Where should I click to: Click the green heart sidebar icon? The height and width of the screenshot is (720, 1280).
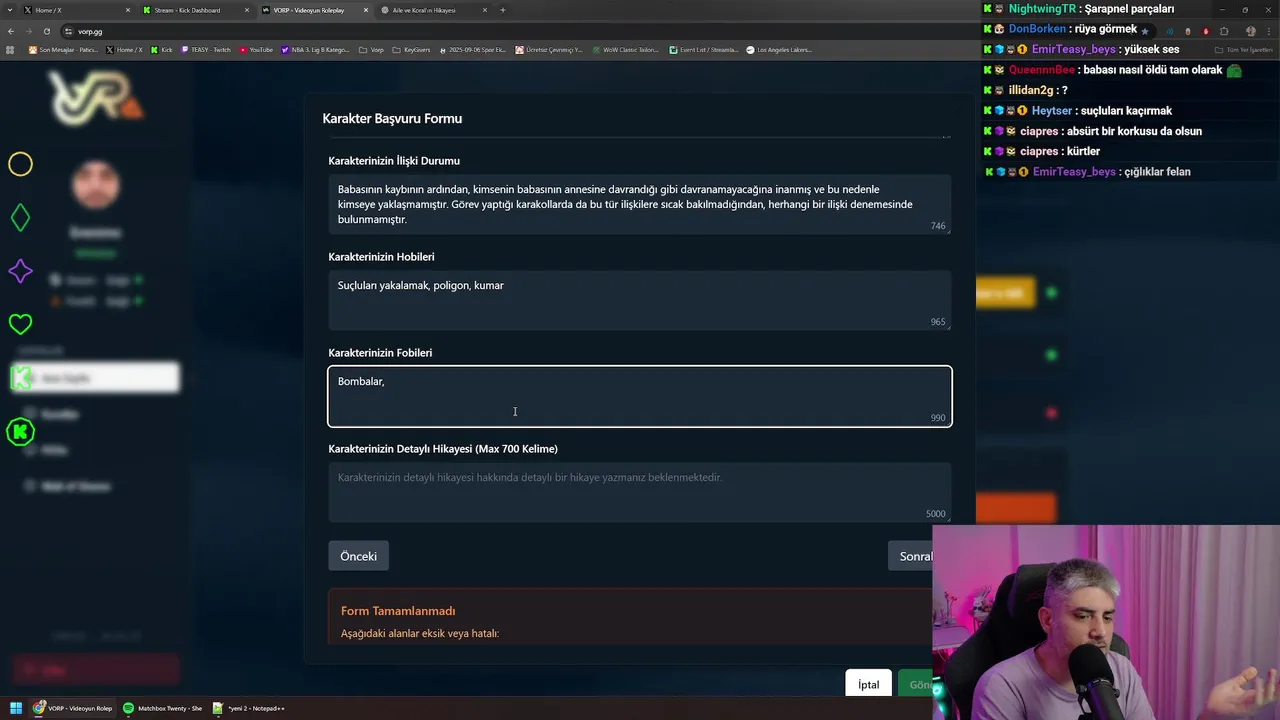(x=20, y=324)
